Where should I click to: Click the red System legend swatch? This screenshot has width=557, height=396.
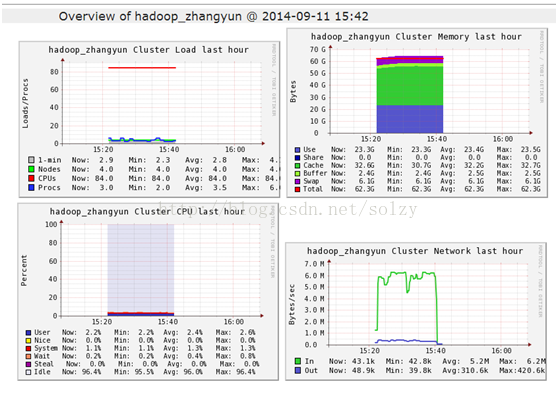[28, 348]
